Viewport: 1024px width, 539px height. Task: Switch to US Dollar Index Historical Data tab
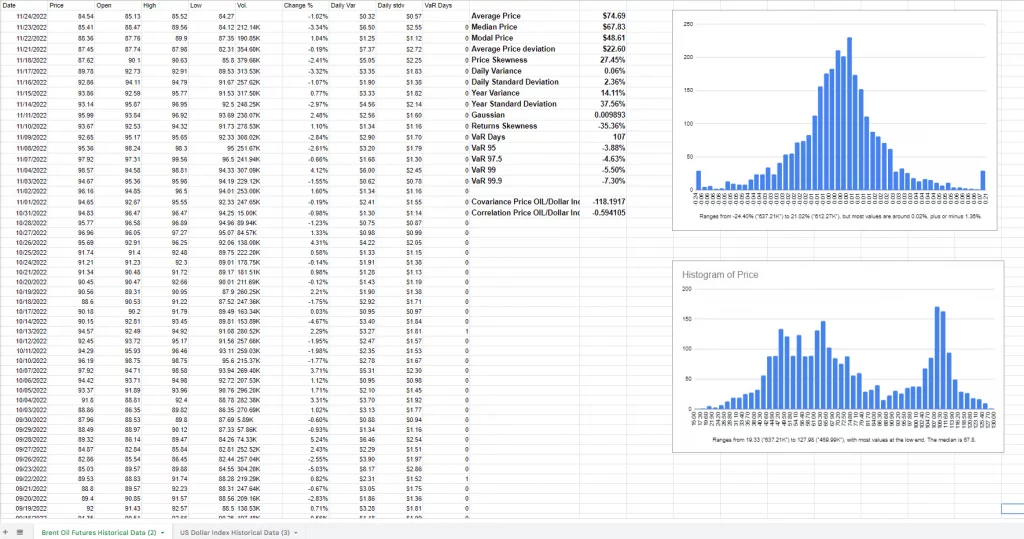(x=235, y=532)
